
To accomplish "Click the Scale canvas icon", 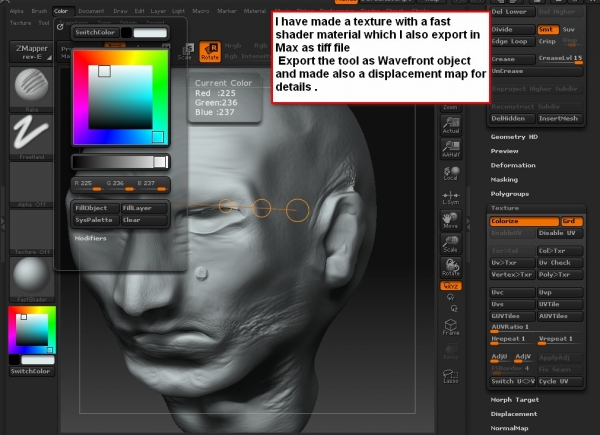I will [x=451, y=244].
